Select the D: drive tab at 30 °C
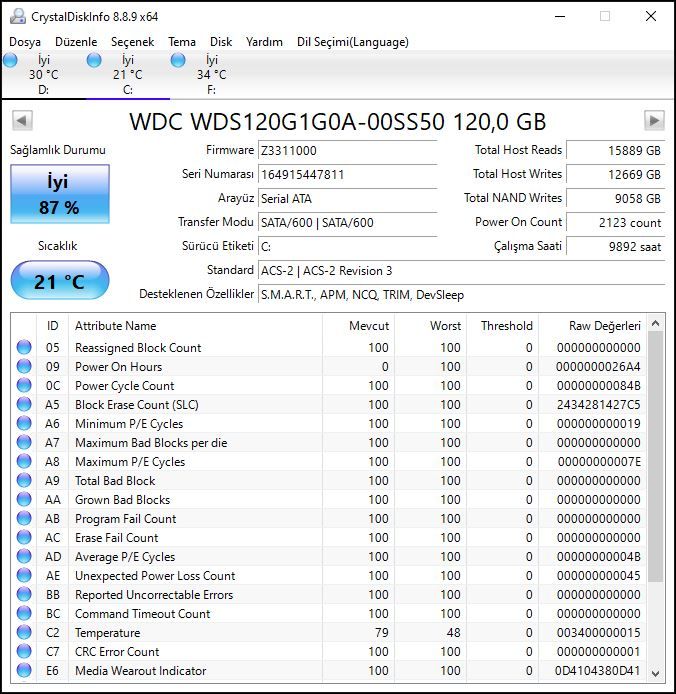Viewport: 676px width, 694px height. (x=43, y=74)
